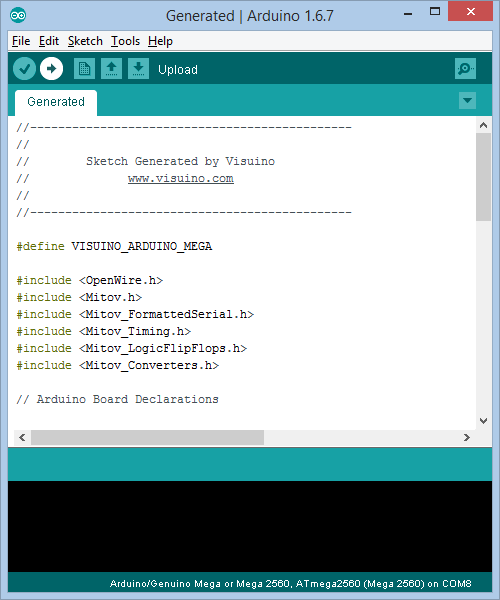Open the Tools menu

pyautogui.click(x=125, y=41)
